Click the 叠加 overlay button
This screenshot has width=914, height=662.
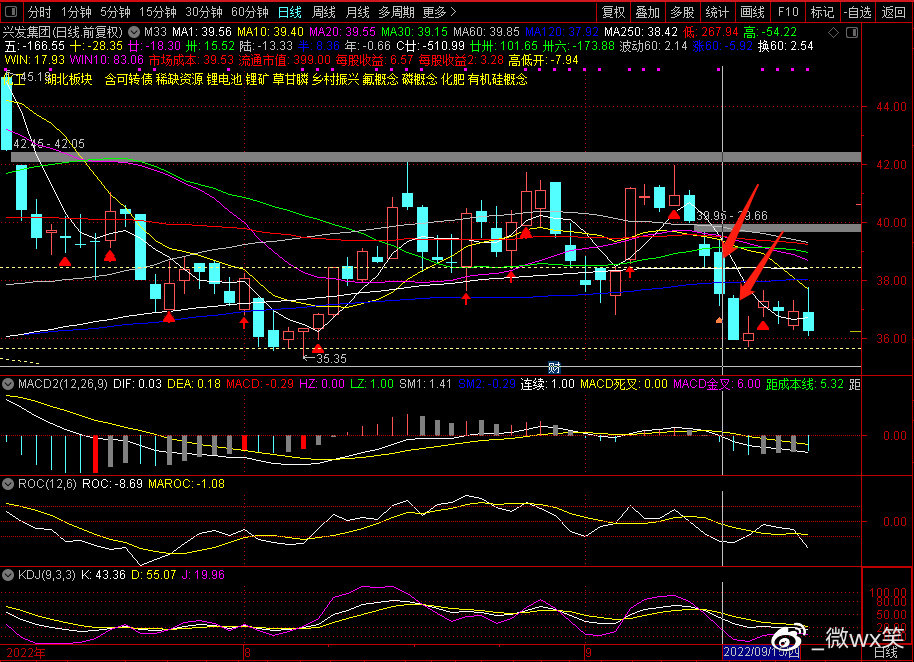[x=647, y=13]
